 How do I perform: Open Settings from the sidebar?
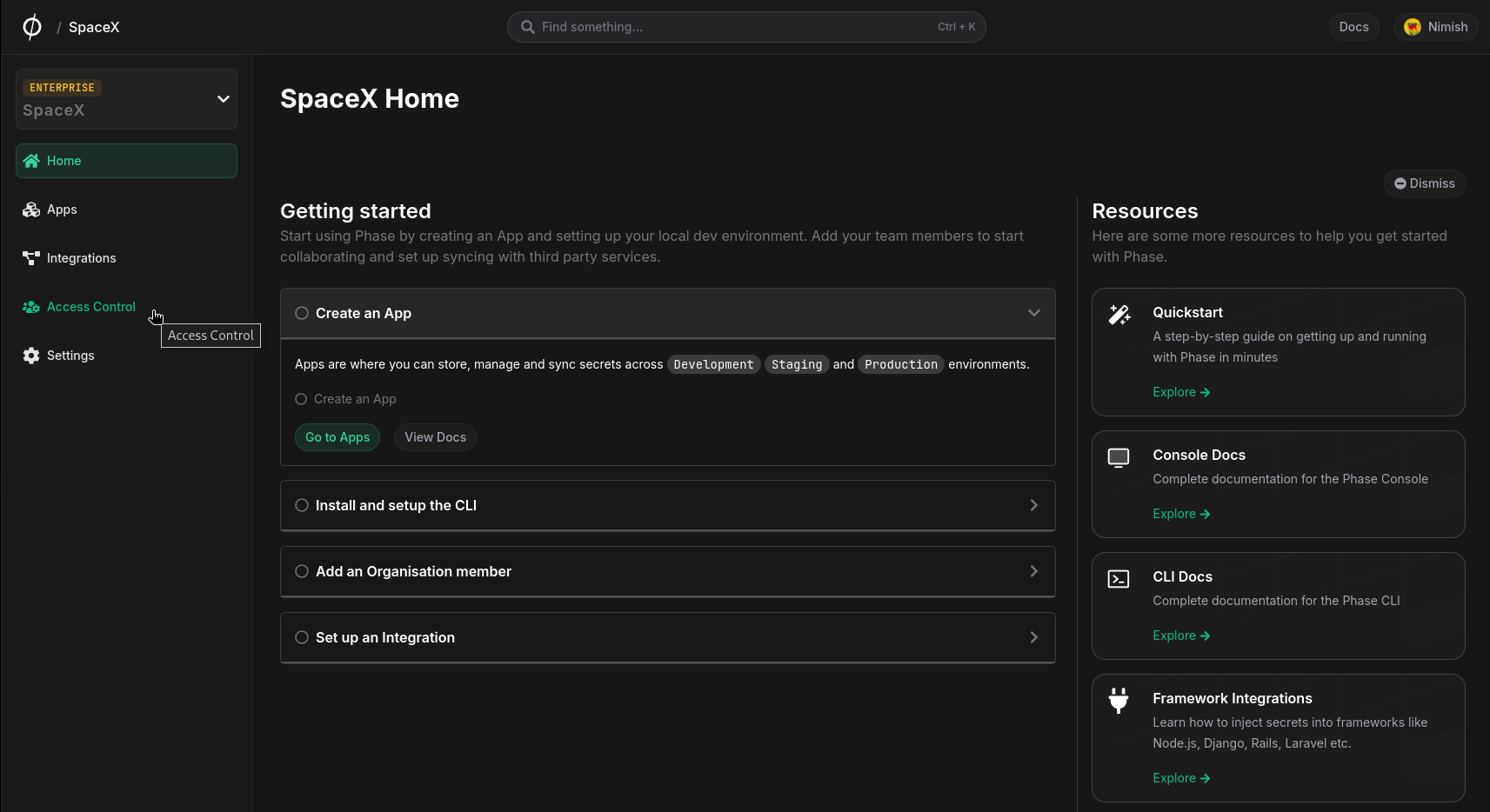[126, 356]
